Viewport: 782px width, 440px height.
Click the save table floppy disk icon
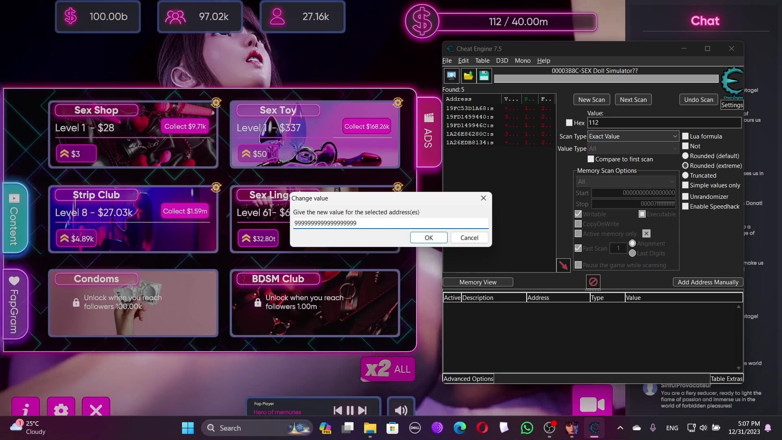[484, 76]
